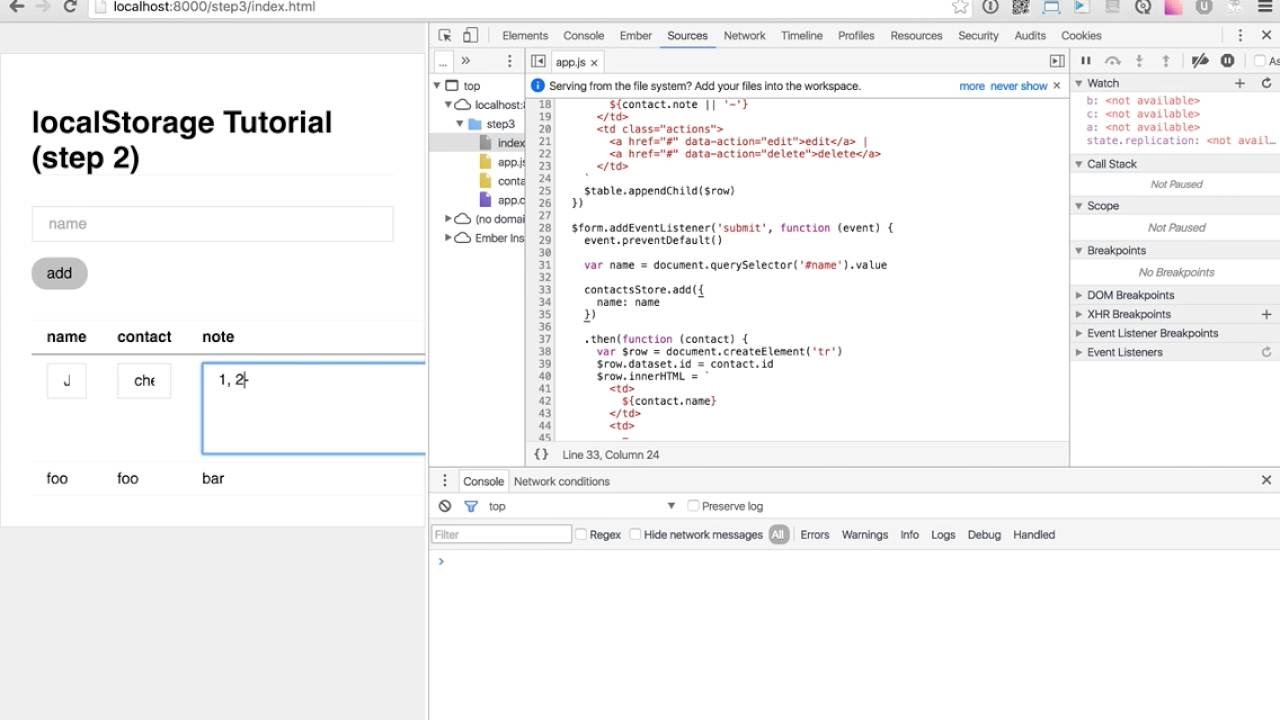Image resolution: width=1280 pixels, height=720 pixels.
Task: Refresh the Event Listeners section
Action: click(1266, 352)
